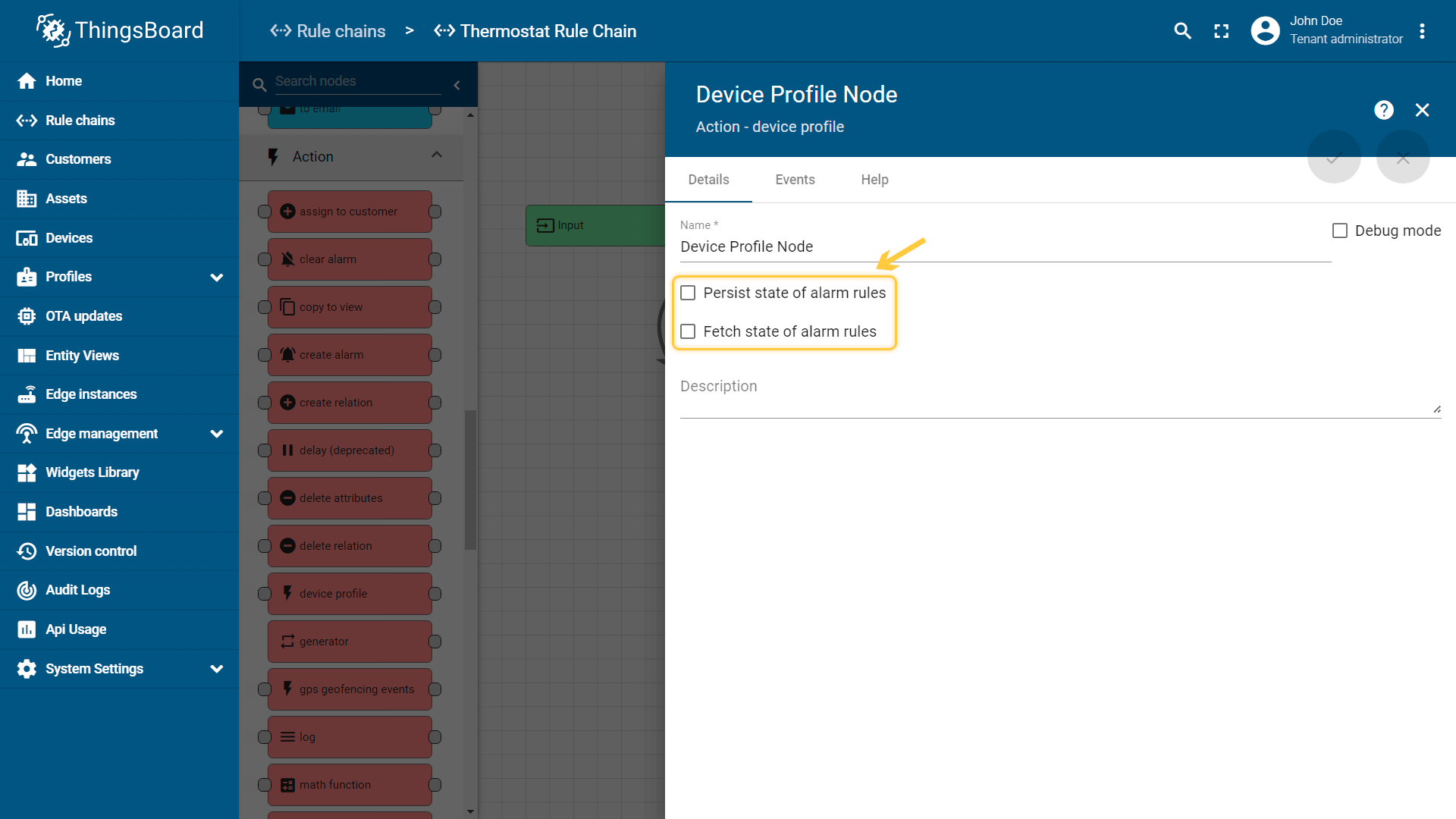Toggle the Debug mode checkbox

(x=1340, y=231)
